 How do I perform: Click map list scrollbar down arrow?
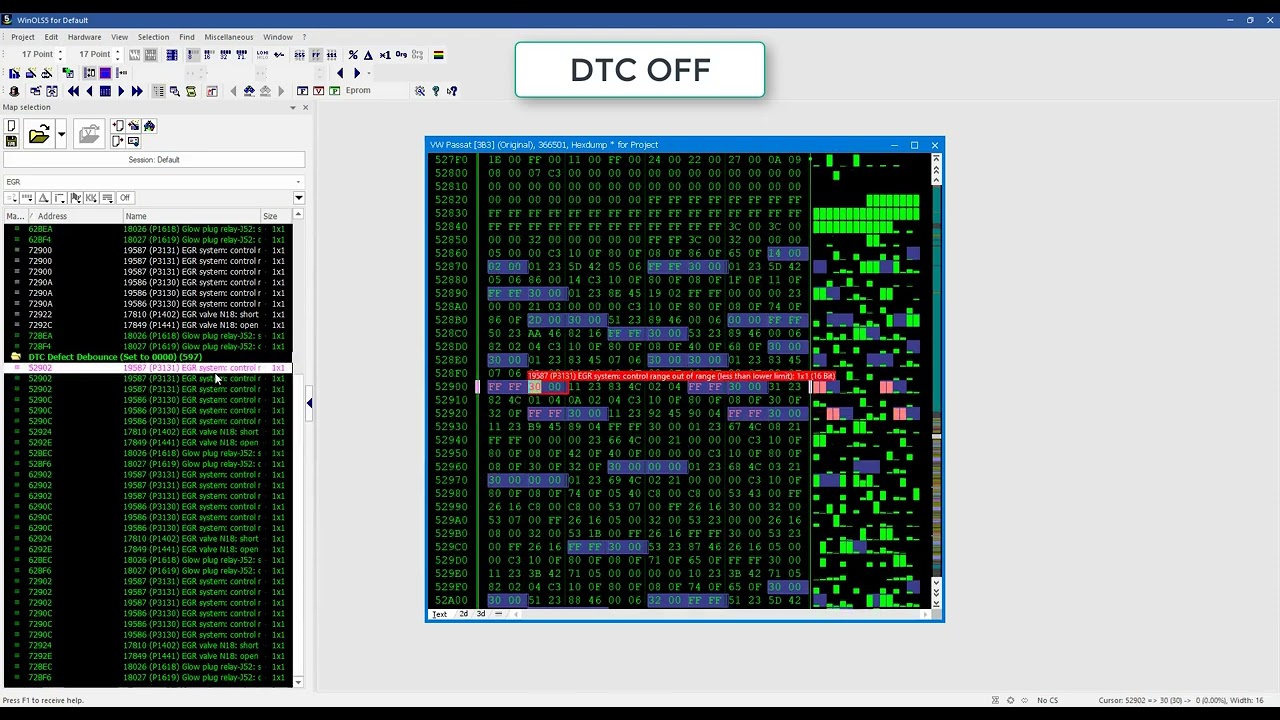(298, 680)
